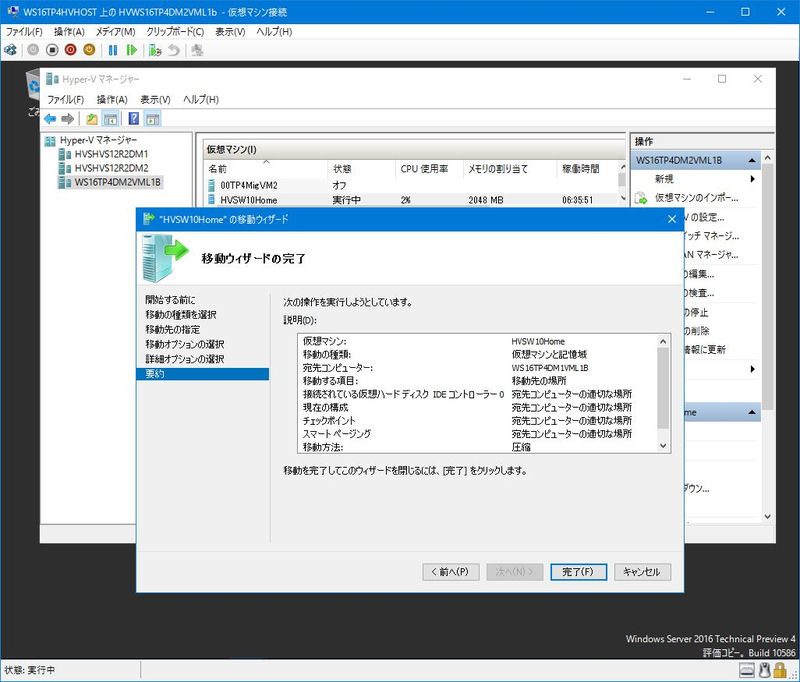This screenshot has width=800, height=682.
Task: Open ファイル(F) menu in the VM connection window
Action: [24, 32]
